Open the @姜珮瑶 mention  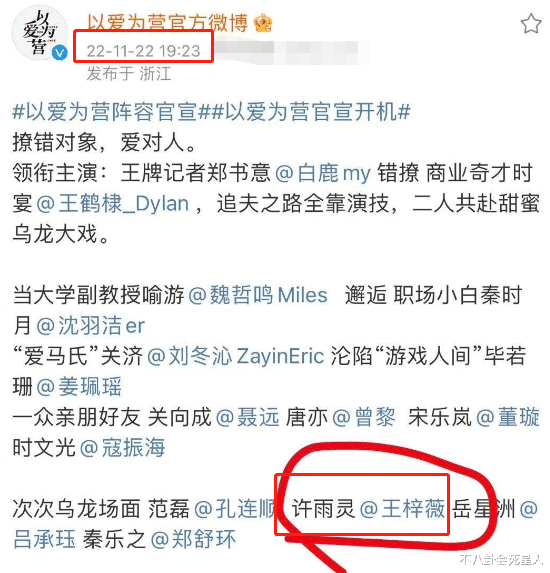pyautogui.click(x=79, y=387)
